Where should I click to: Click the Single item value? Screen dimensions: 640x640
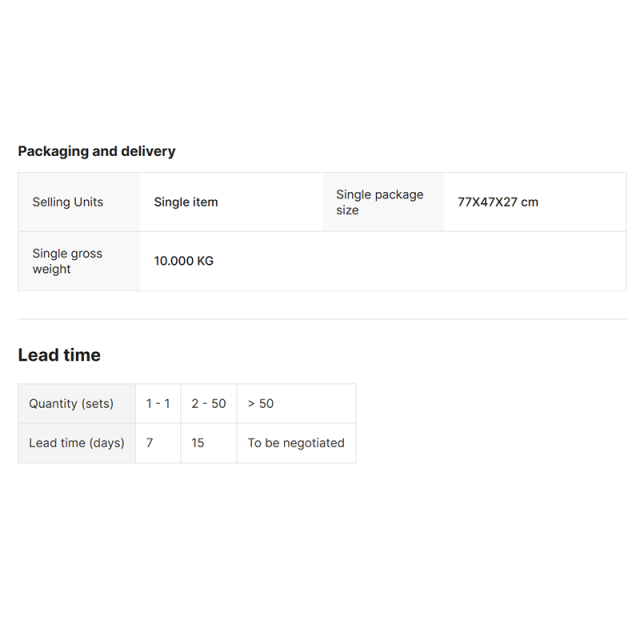pyautogui.click(x=186, y=202)
